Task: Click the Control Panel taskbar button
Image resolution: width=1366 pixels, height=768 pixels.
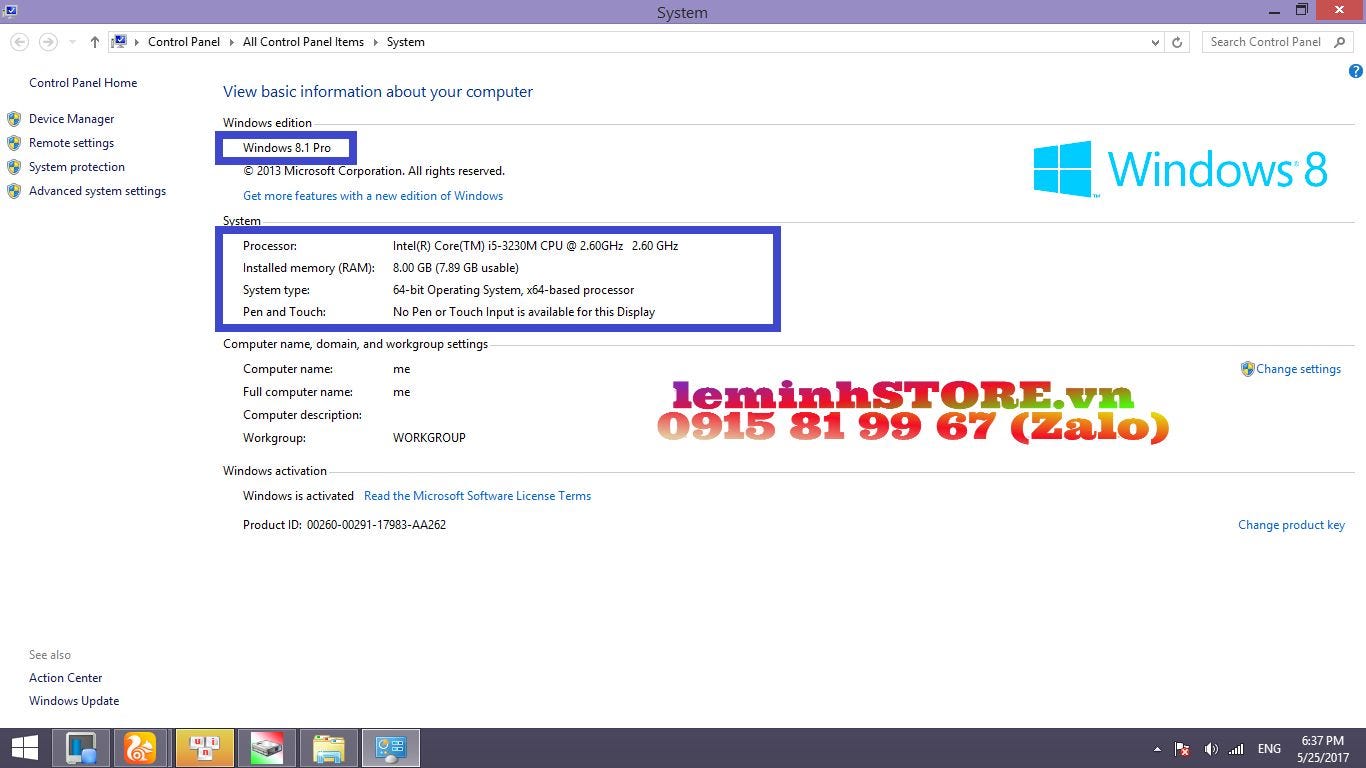Action: click(390, 748)
